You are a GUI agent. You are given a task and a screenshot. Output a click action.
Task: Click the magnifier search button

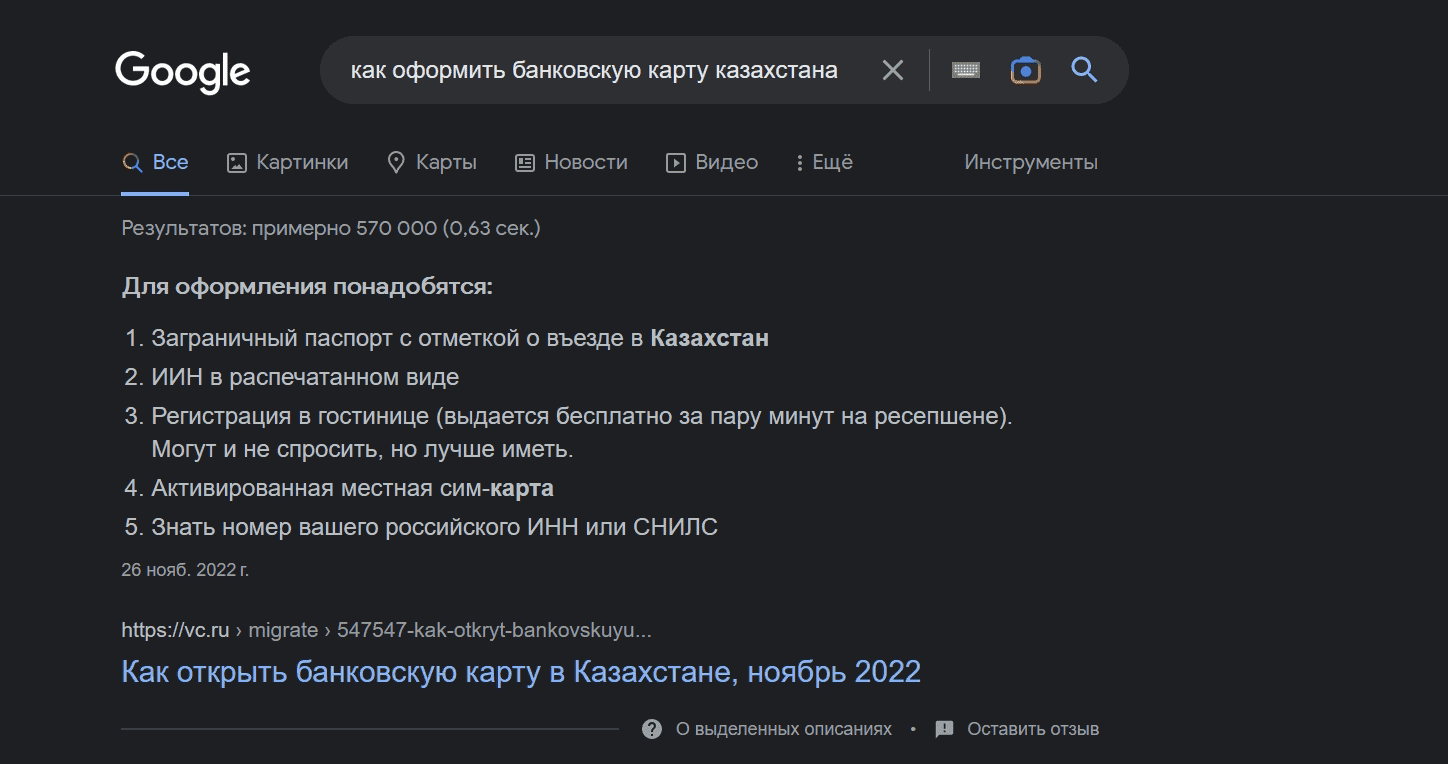[1084, 70]
